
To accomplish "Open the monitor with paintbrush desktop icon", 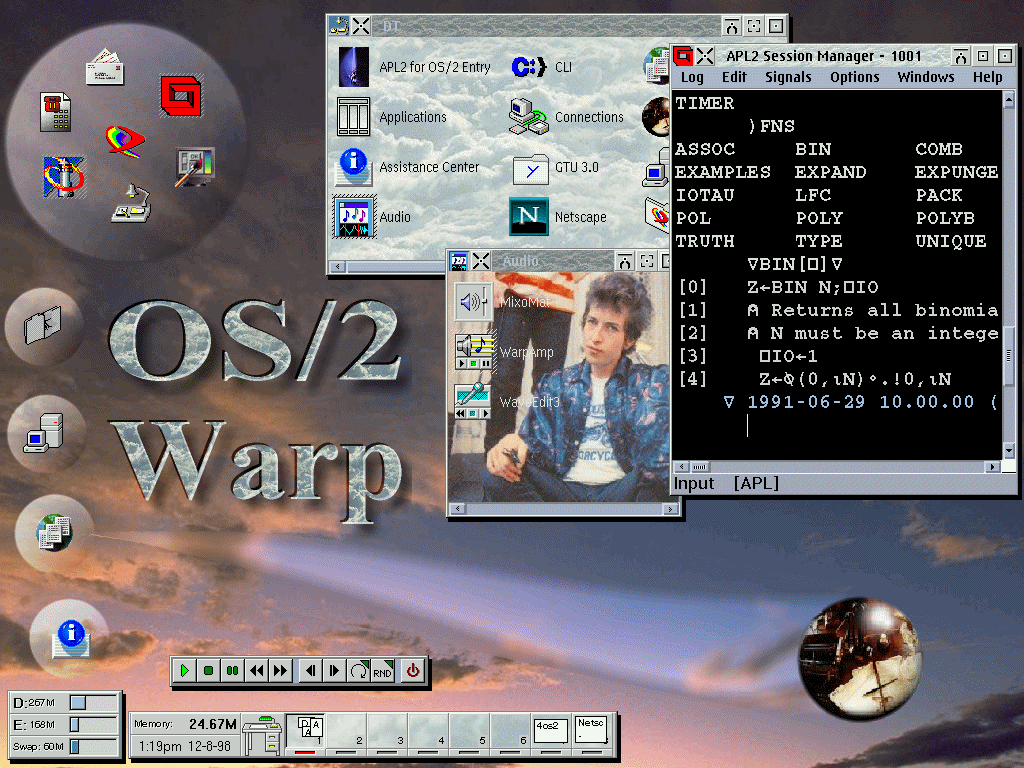I will 195,167.
